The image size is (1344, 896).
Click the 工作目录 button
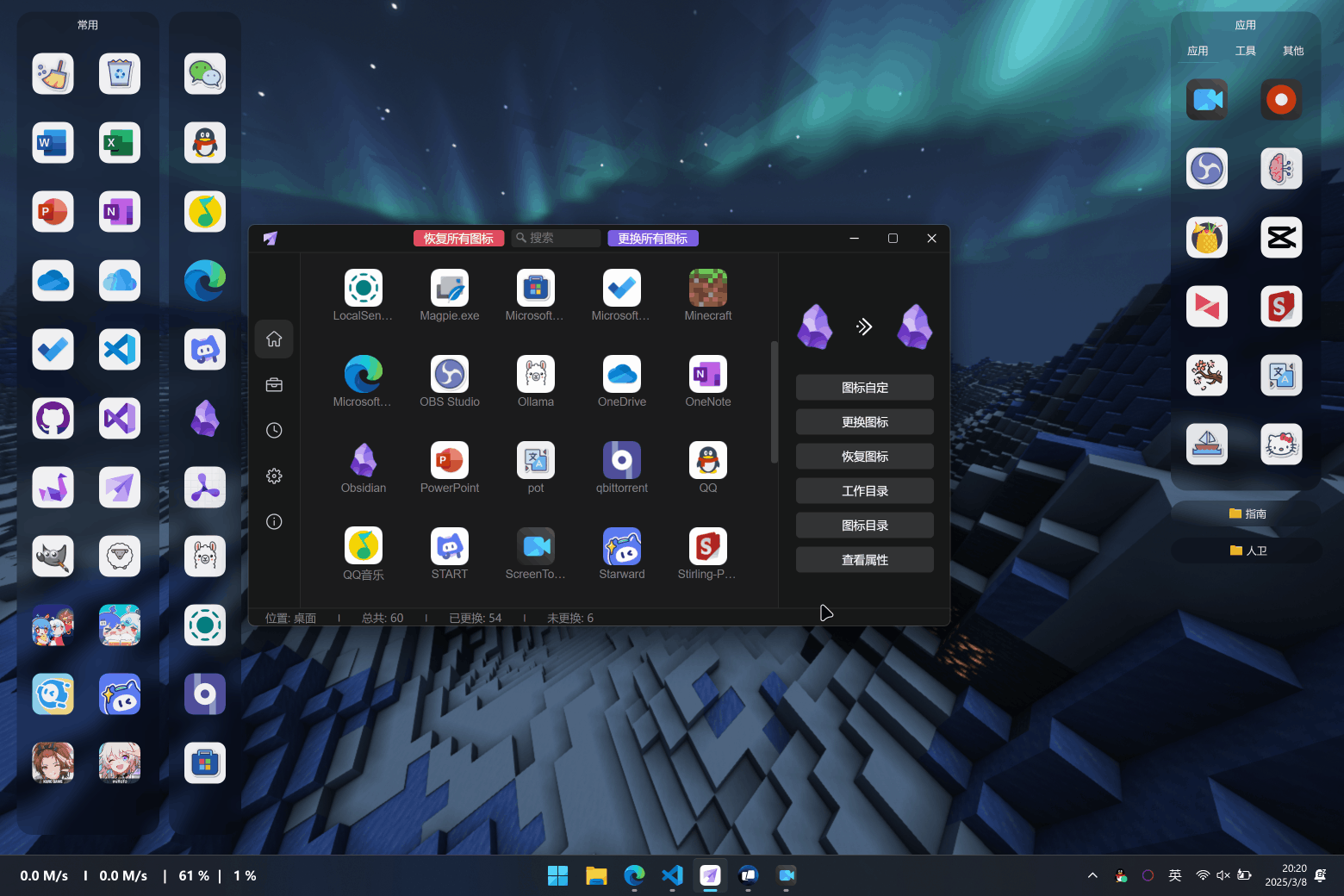point(865,491)
